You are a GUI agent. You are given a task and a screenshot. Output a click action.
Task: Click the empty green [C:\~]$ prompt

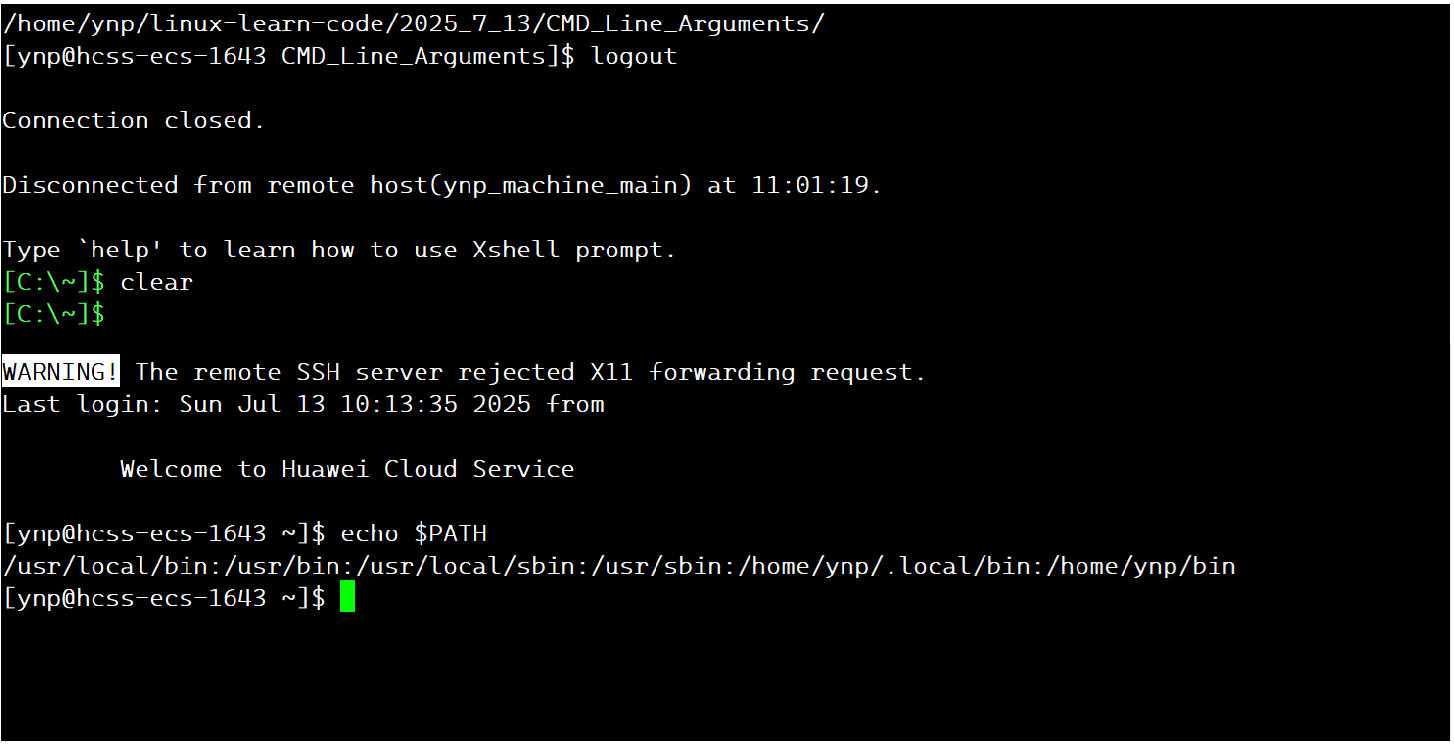coord(53,314)
